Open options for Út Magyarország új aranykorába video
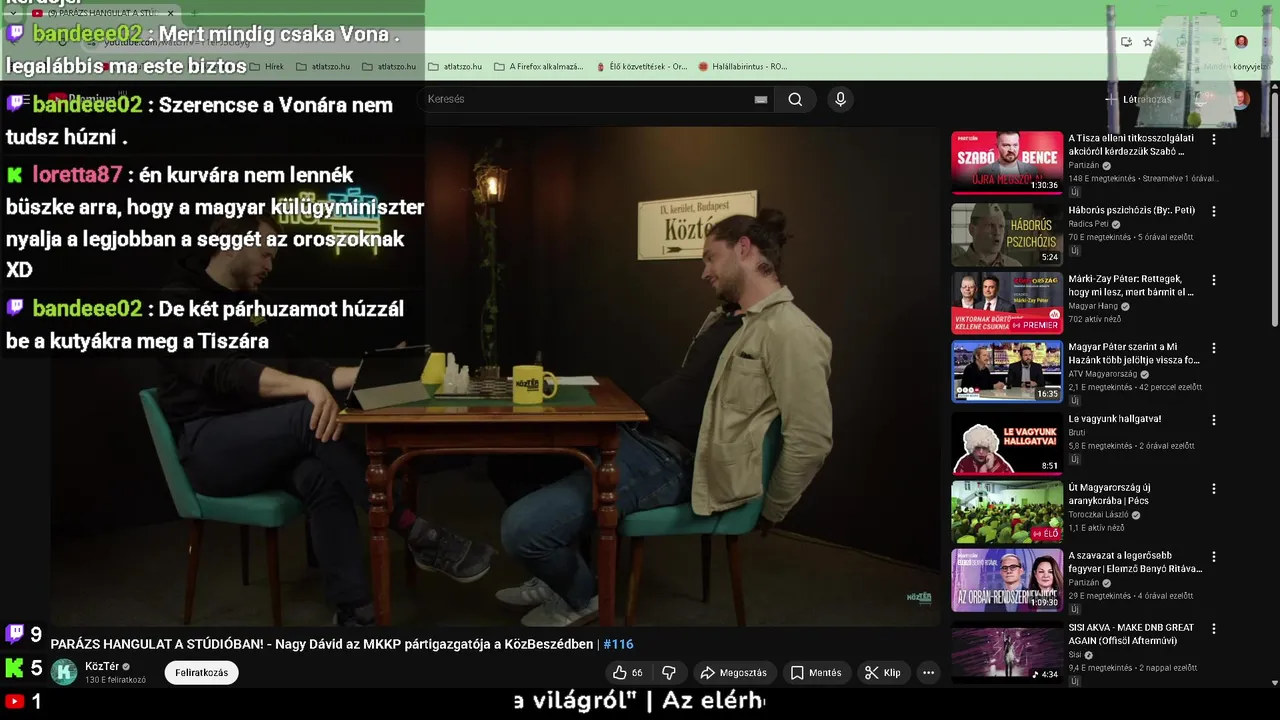The height and width of the screenshot is (720, 1280). tap(1214, 489)
